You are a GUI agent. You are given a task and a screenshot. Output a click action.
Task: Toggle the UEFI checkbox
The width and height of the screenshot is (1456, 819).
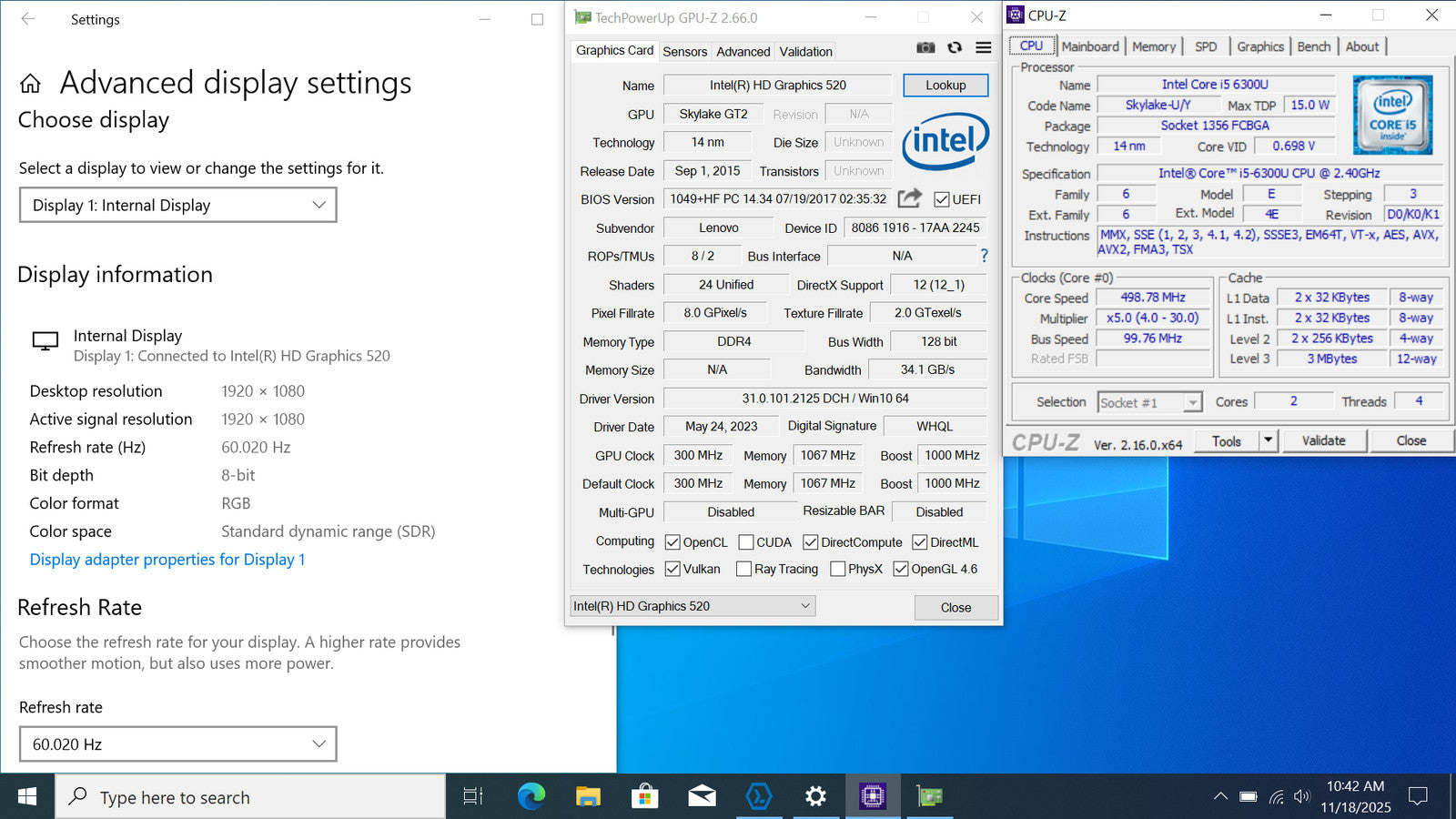942,199
